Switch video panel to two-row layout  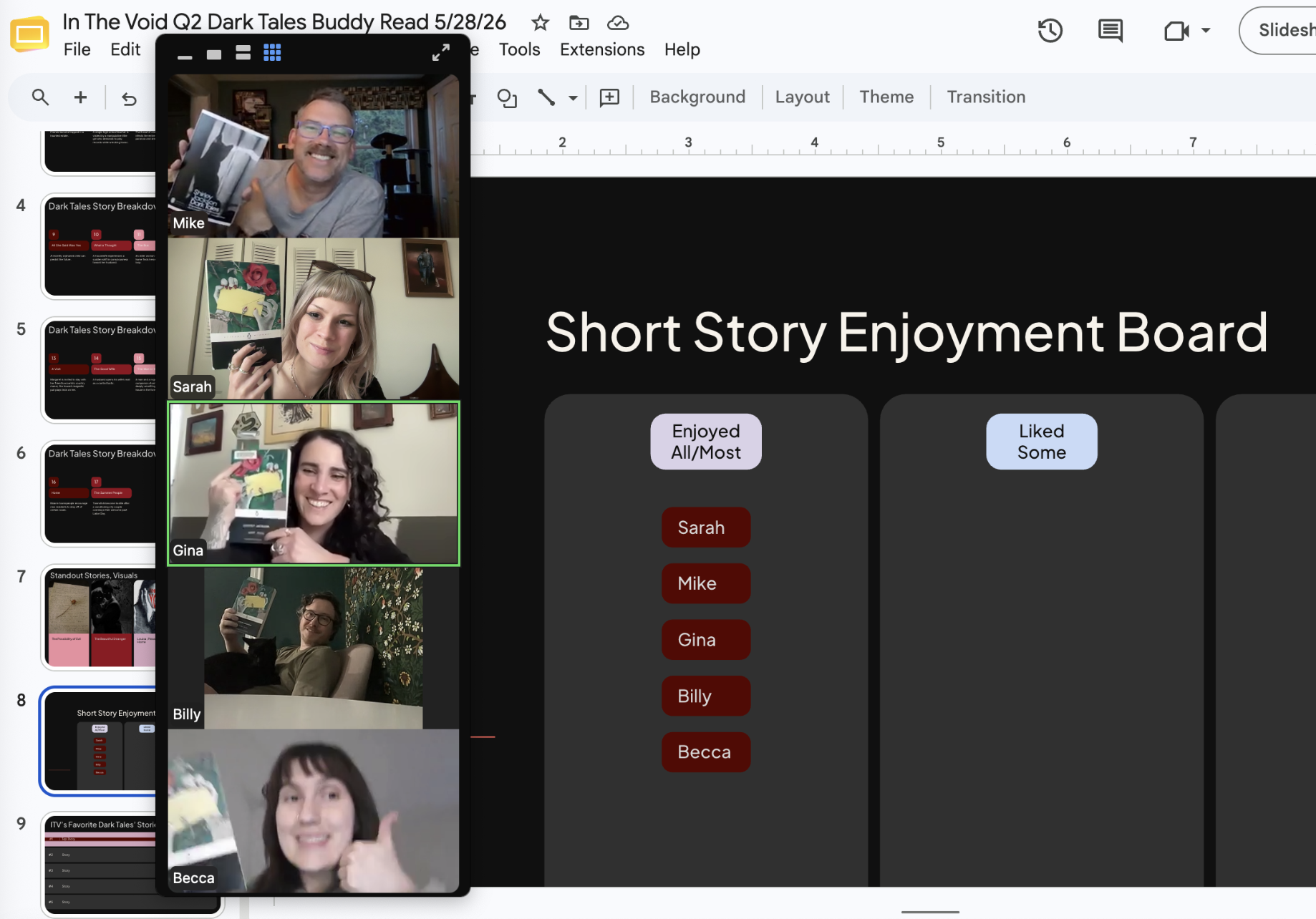pos(243,53)
